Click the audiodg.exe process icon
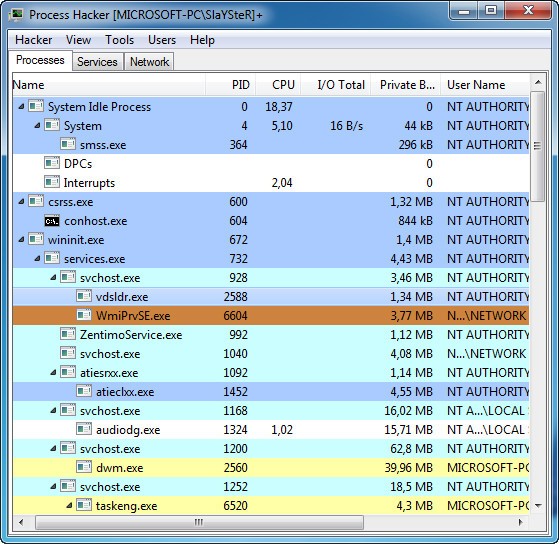559x544 pixels. point(84,429)
